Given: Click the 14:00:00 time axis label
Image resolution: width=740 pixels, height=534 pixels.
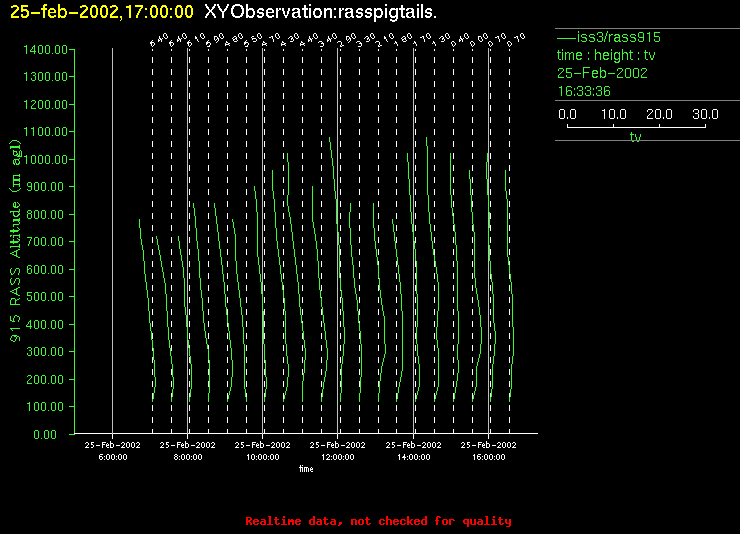Looking at the screenshot, I should [414, 456].
